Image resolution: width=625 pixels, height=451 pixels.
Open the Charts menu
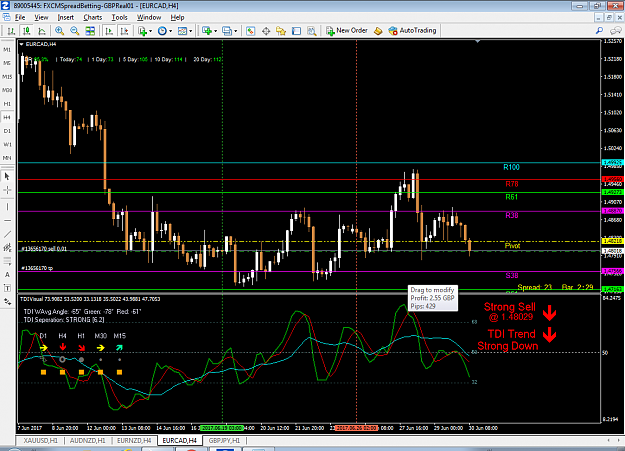click(93, 18)
